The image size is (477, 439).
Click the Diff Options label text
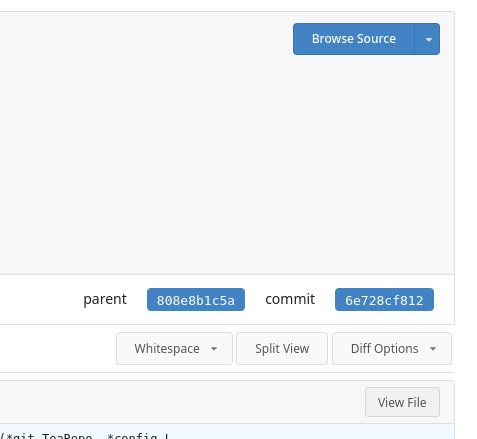384,349
